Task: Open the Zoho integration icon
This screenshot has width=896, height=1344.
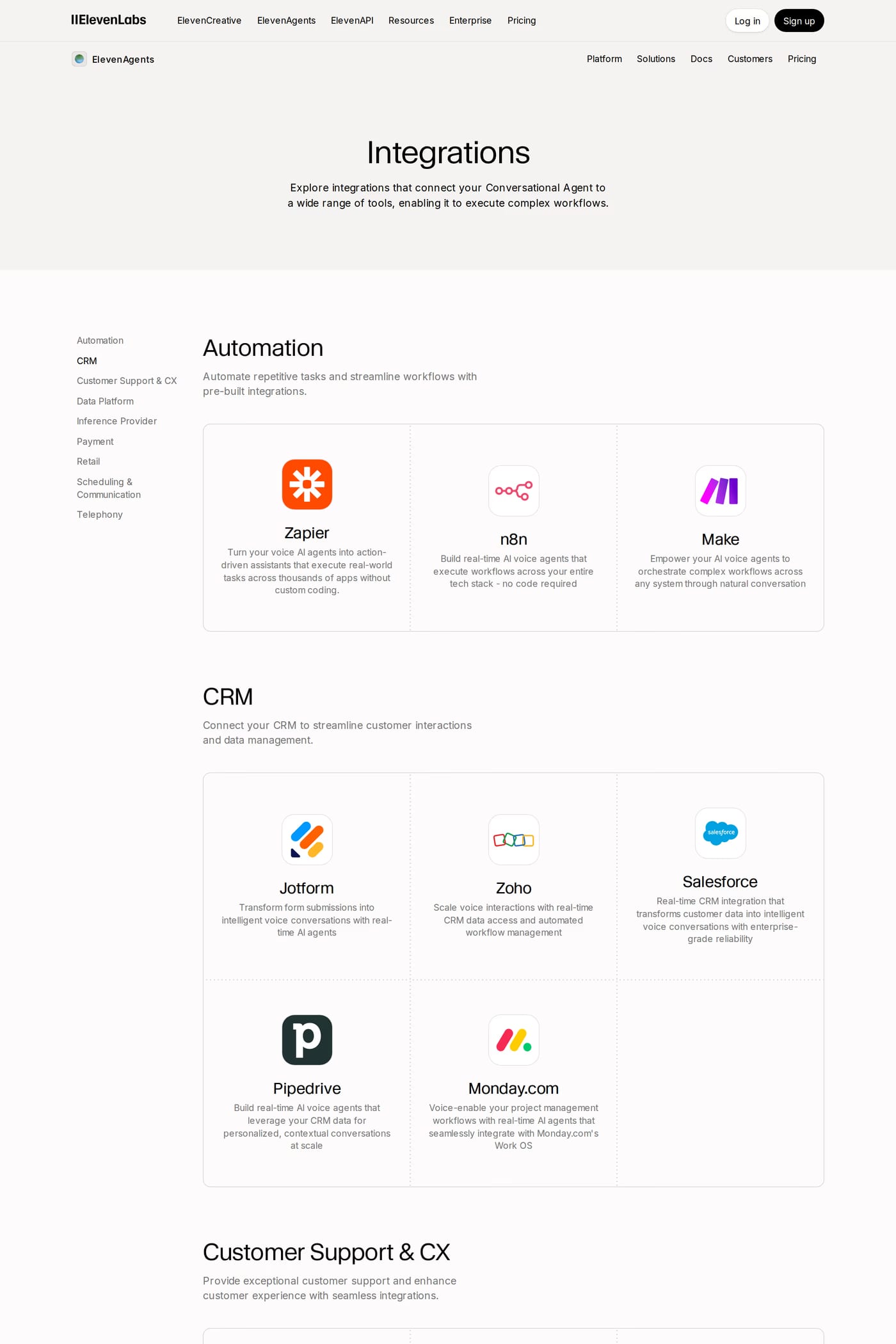Action: tap(514, 840)
